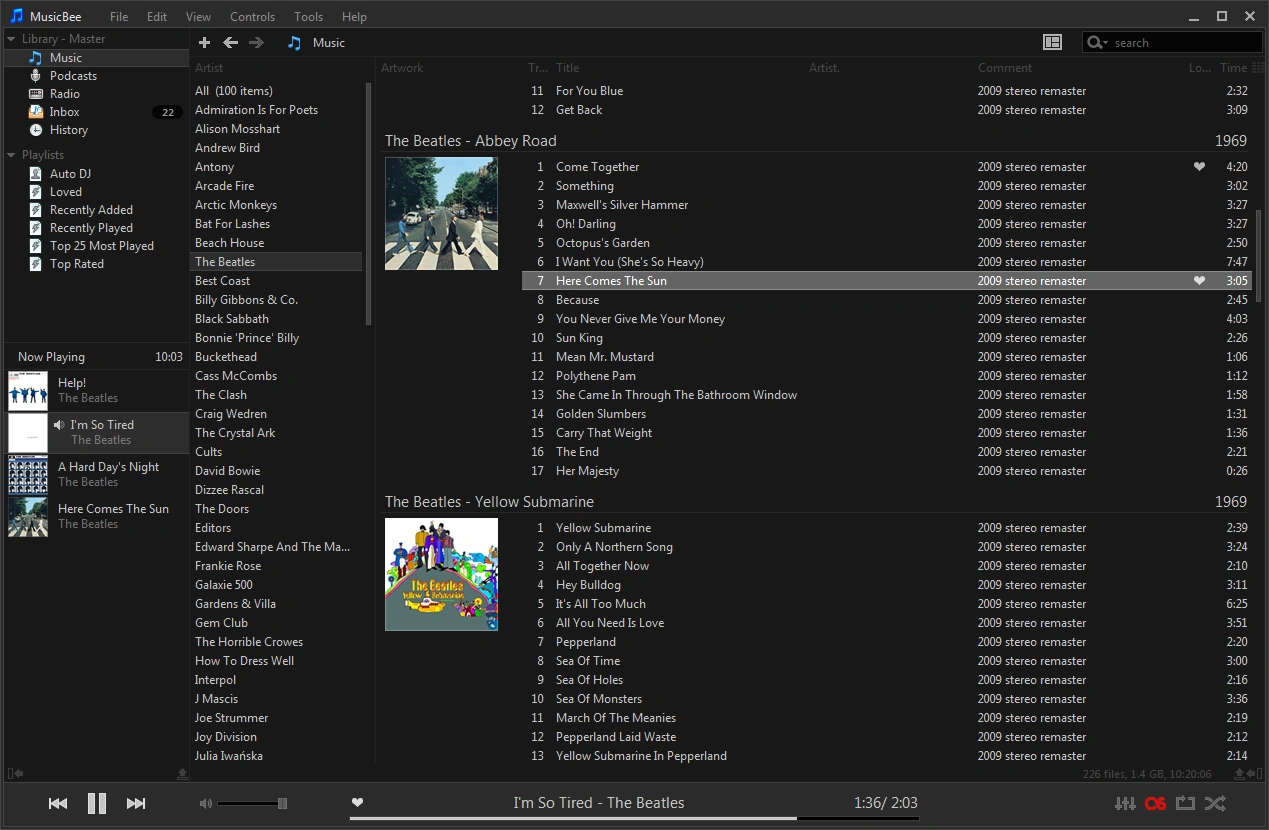The height and width of the screenshot is (830, 1269).
Task: Open the search magnifier dropdown
Action: tap(1097, 42)
